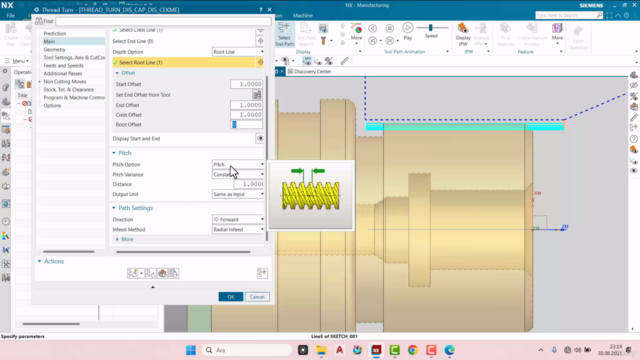
Task: Click the Root Offset input field
Action: point(246,124)
